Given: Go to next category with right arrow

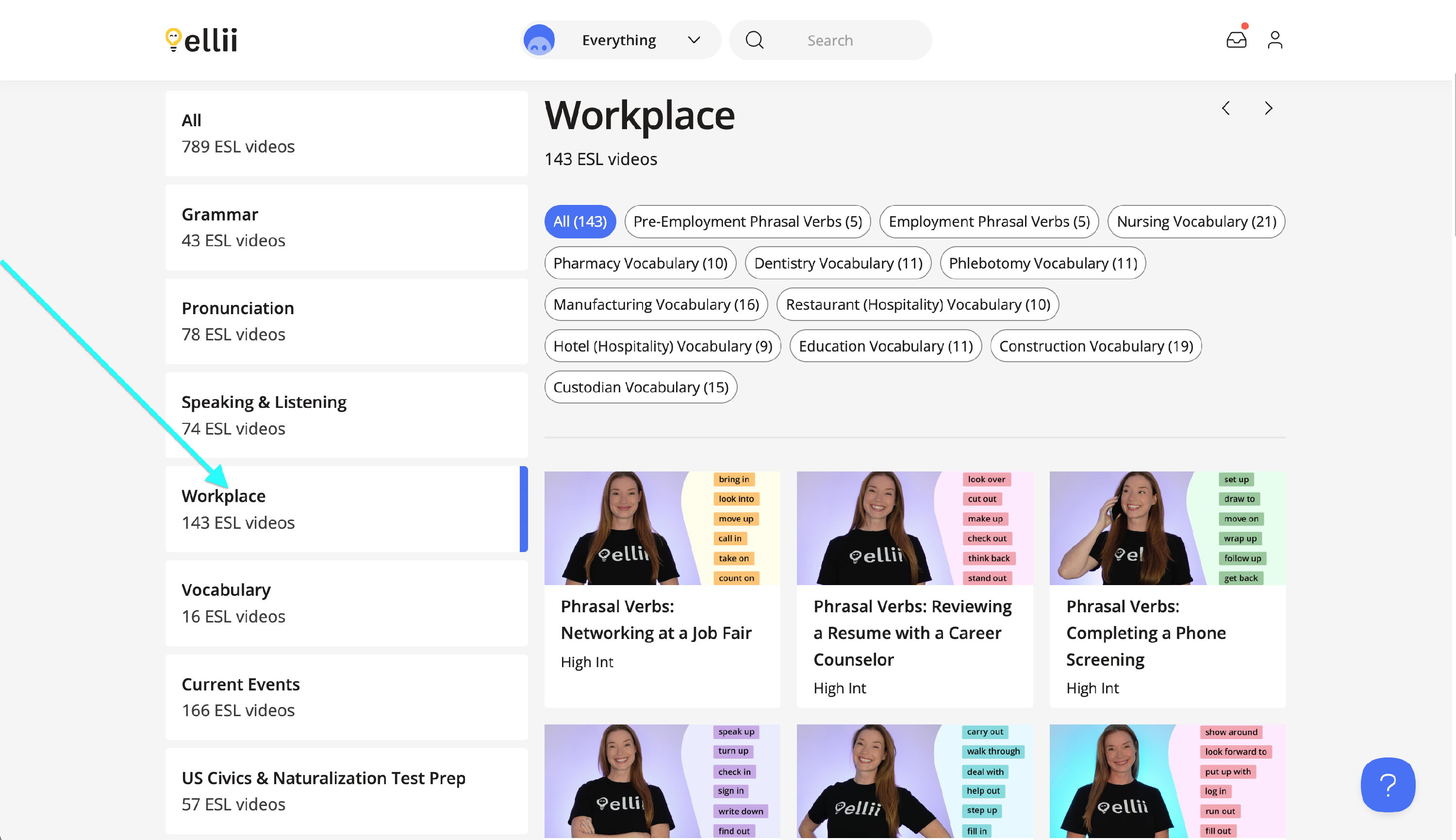Looking at the screenshot, I should (1268, 108).
